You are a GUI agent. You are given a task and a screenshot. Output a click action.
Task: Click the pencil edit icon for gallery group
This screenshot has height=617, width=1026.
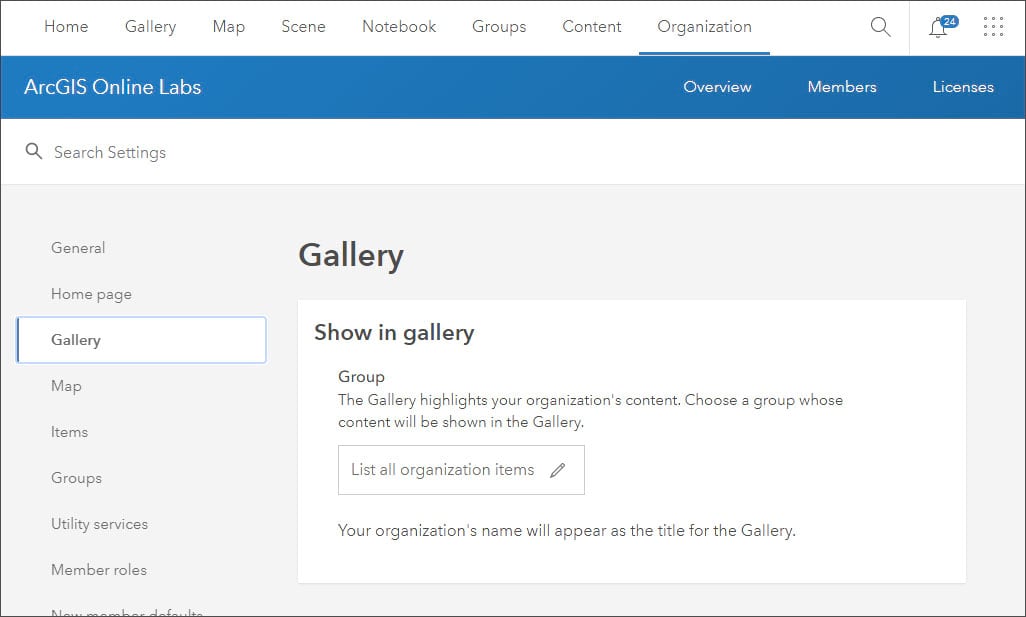click(558, 470)
